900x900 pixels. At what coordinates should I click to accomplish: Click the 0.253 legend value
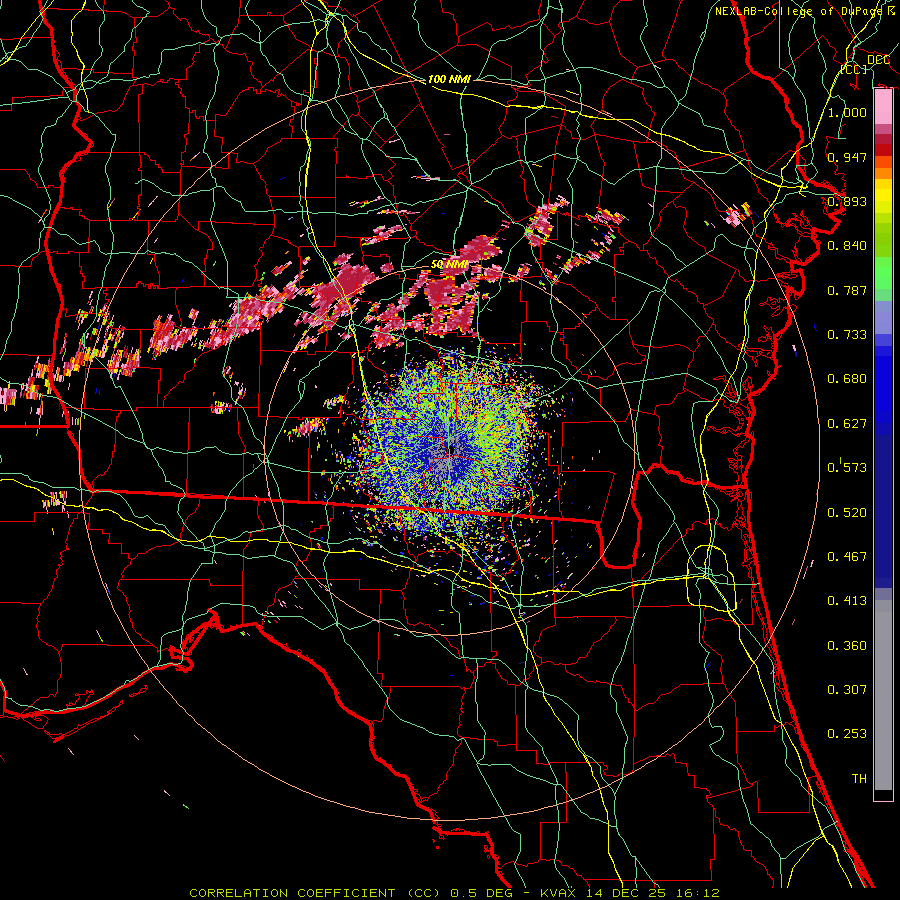coord(847,734)
